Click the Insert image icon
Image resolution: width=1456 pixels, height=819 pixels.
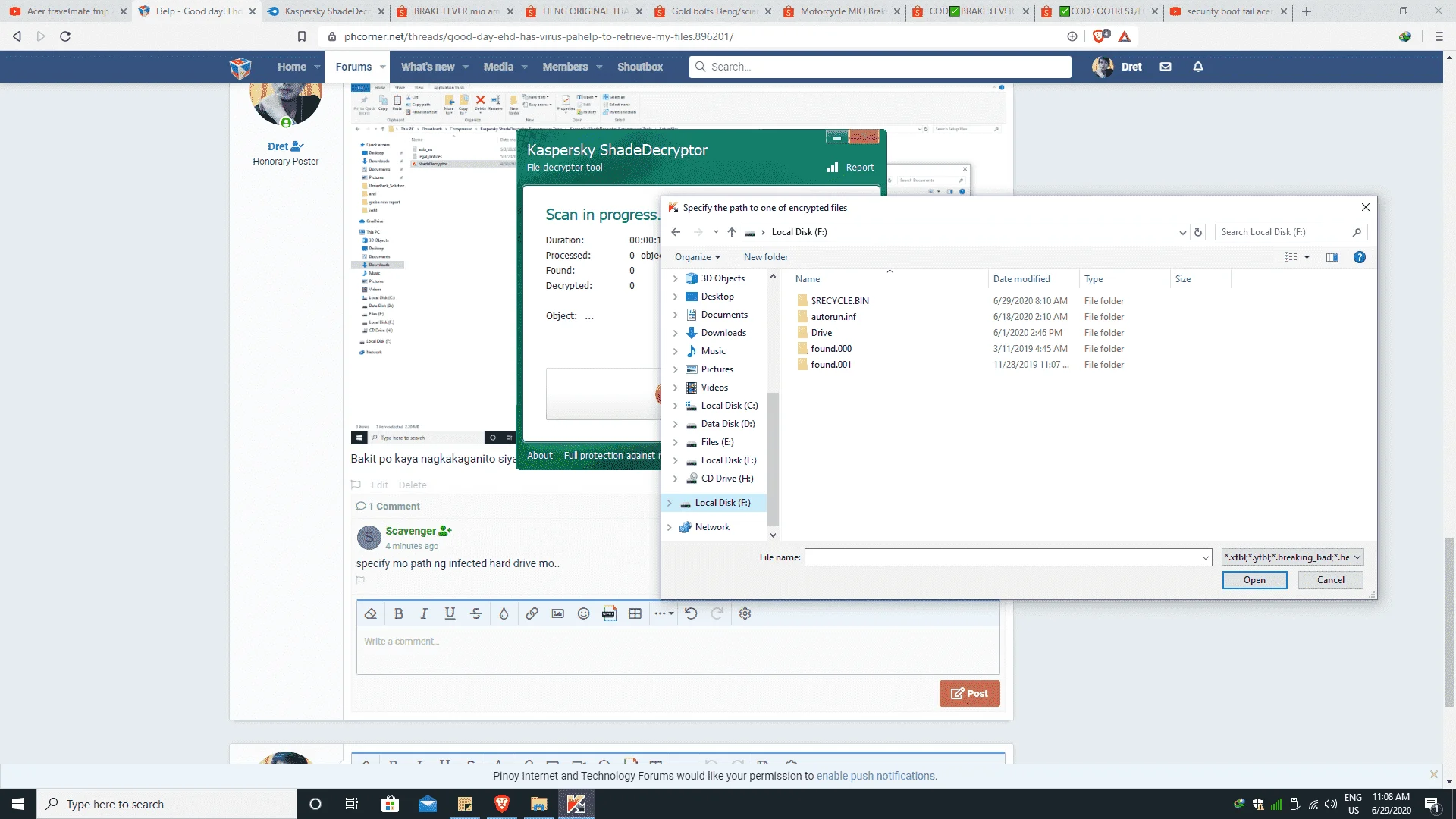click(557, 613)
